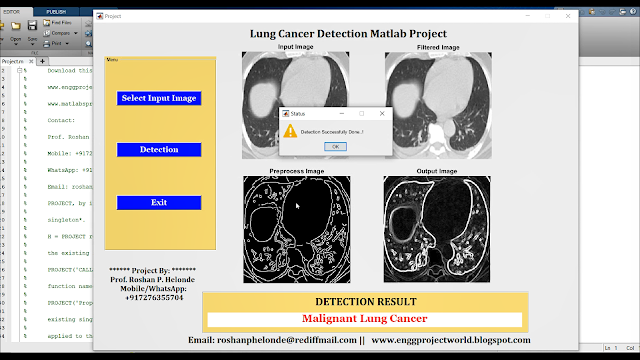Click the Select Input Image button

[x=159, y=98]
